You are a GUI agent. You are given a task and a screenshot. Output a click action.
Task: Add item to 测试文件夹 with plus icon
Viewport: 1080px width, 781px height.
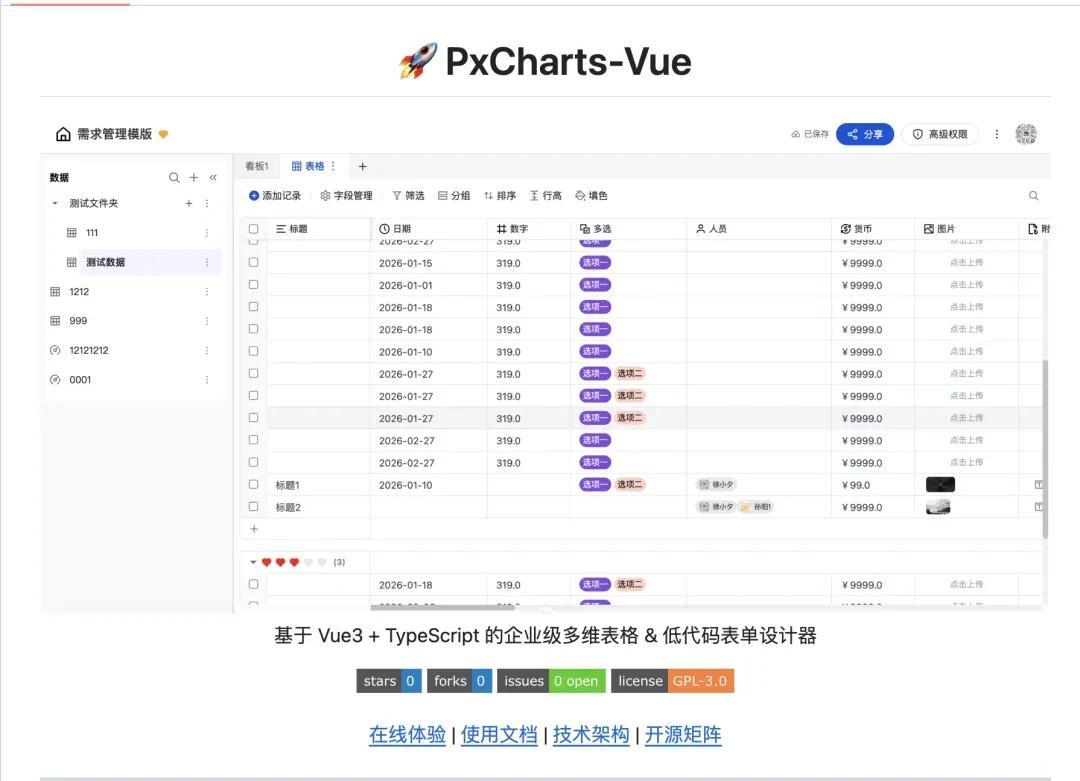coord(189,203)
